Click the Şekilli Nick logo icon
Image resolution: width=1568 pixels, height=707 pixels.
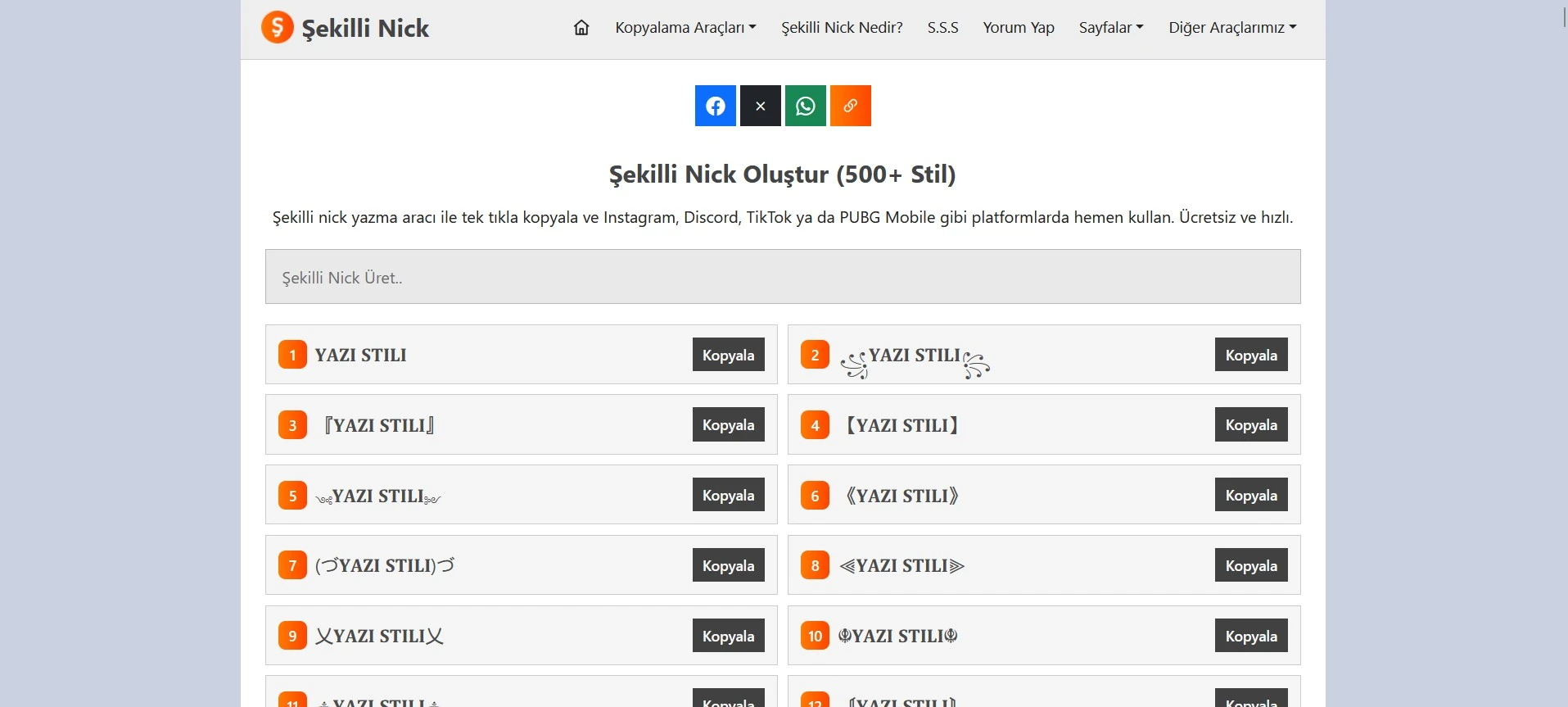click(278, 27)
